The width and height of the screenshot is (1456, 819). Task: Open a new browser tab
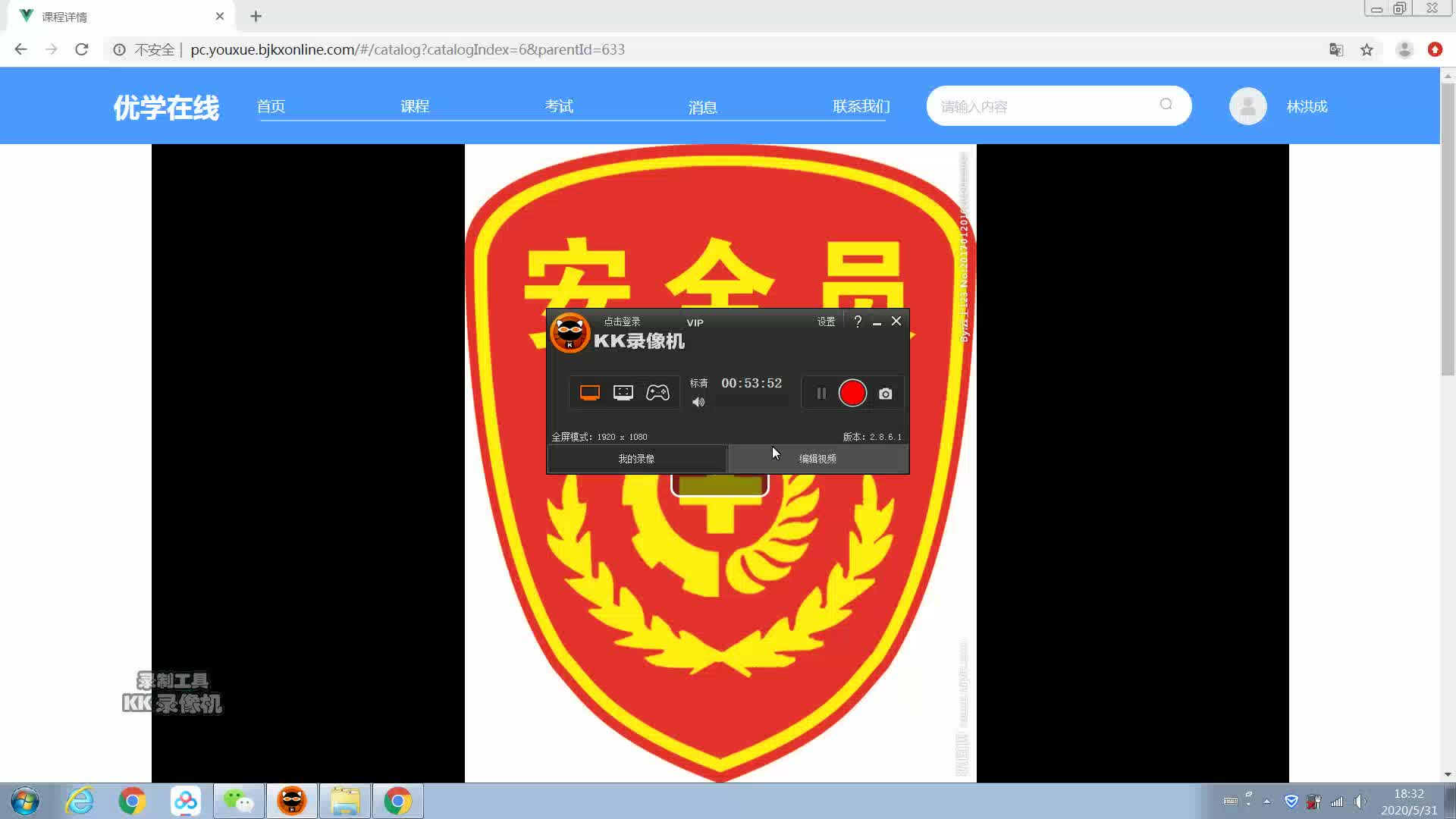click(x=256, y=16)
